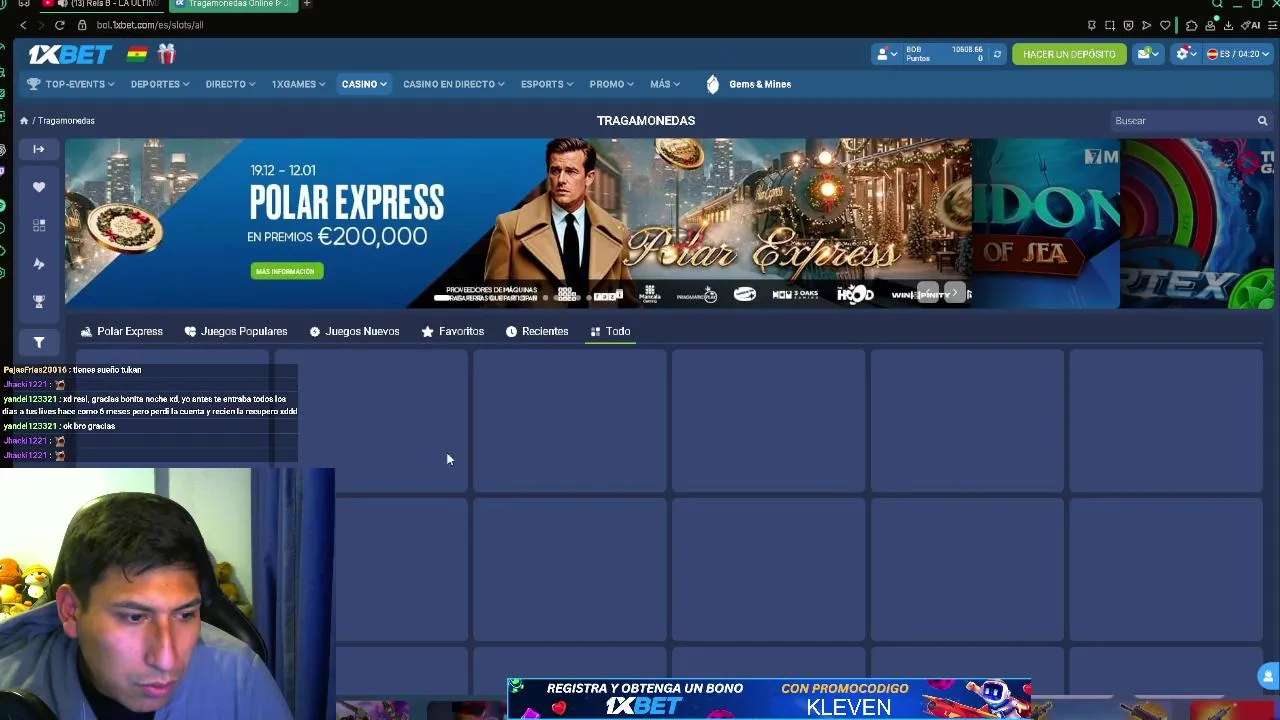Click MÁS INFORMACIÓN on Polar Express banner
Viewport: 1280px width, 720px height.
(287, 271)
